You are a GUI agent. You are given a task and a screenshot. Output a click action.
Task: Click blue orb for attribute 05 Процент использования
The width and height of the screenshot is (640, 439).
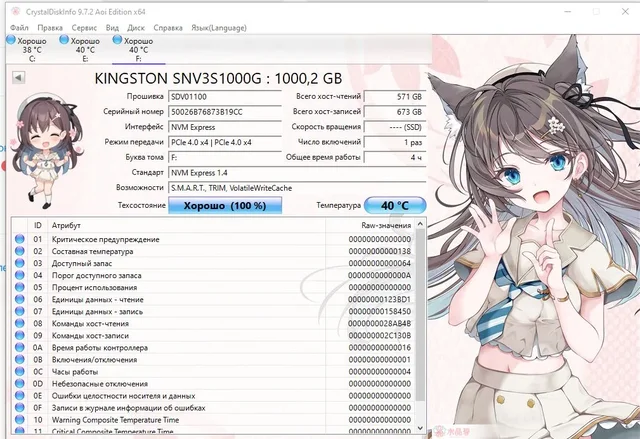click(19, 287)
